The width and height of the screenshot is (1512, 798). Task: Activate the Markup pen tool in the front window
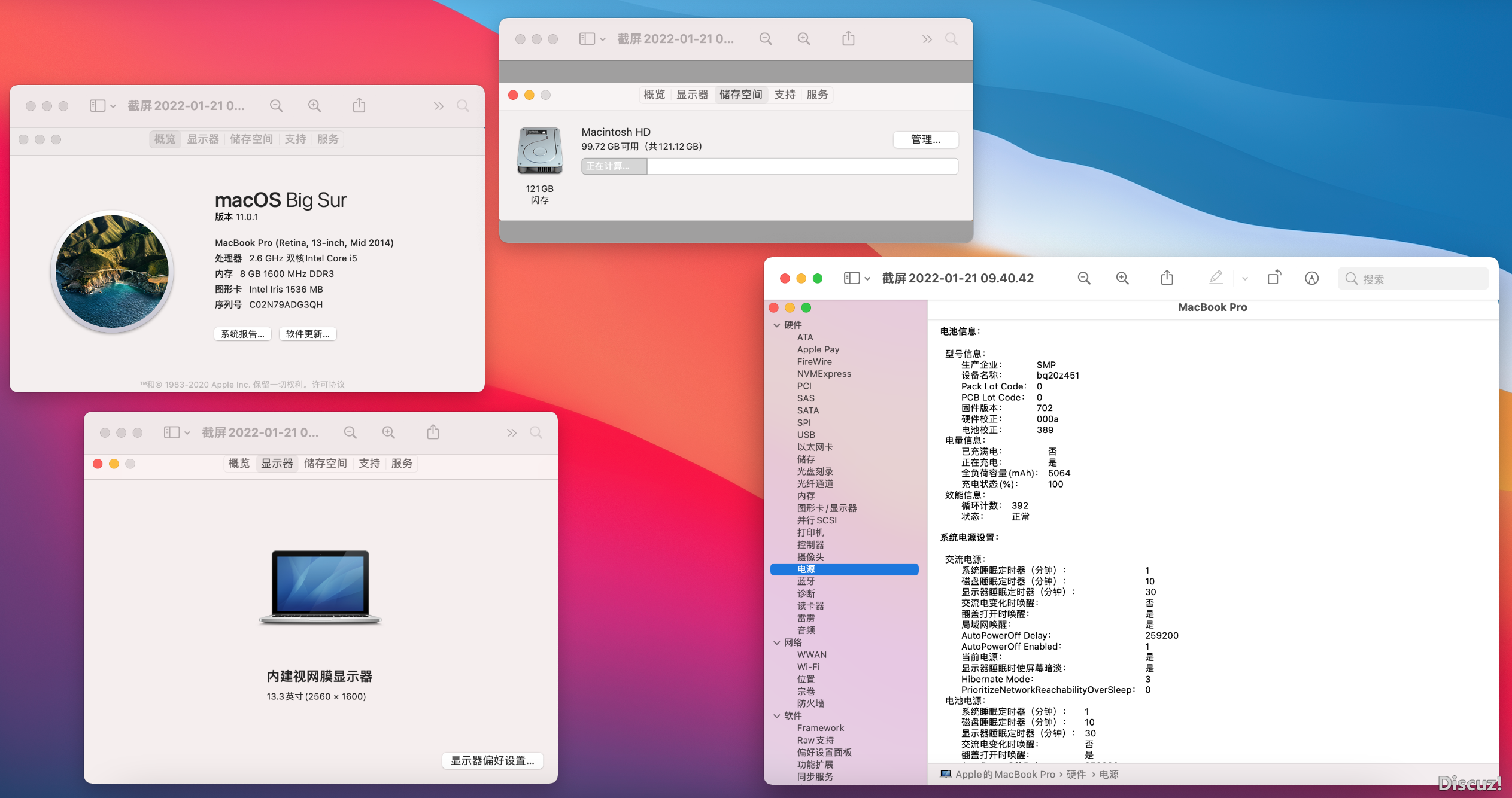(1215, 278)
